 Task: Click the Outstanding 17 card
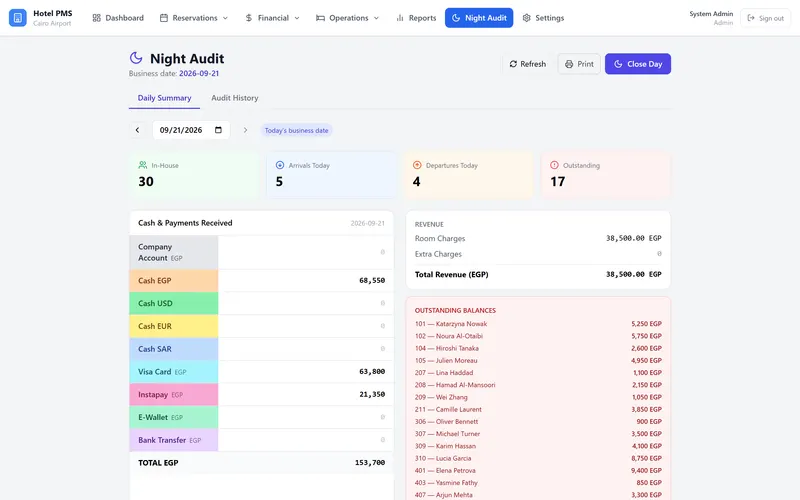point(606,175)
